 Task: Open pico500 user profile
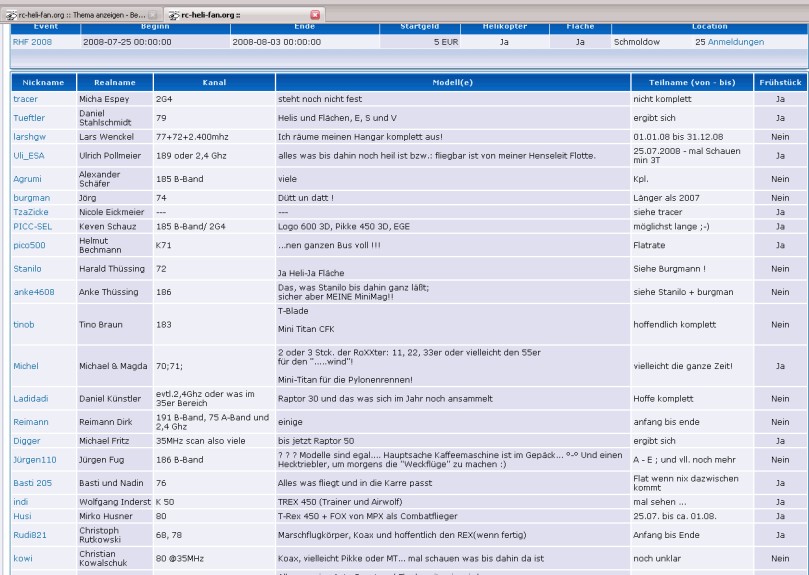click(x=29, y=245)
